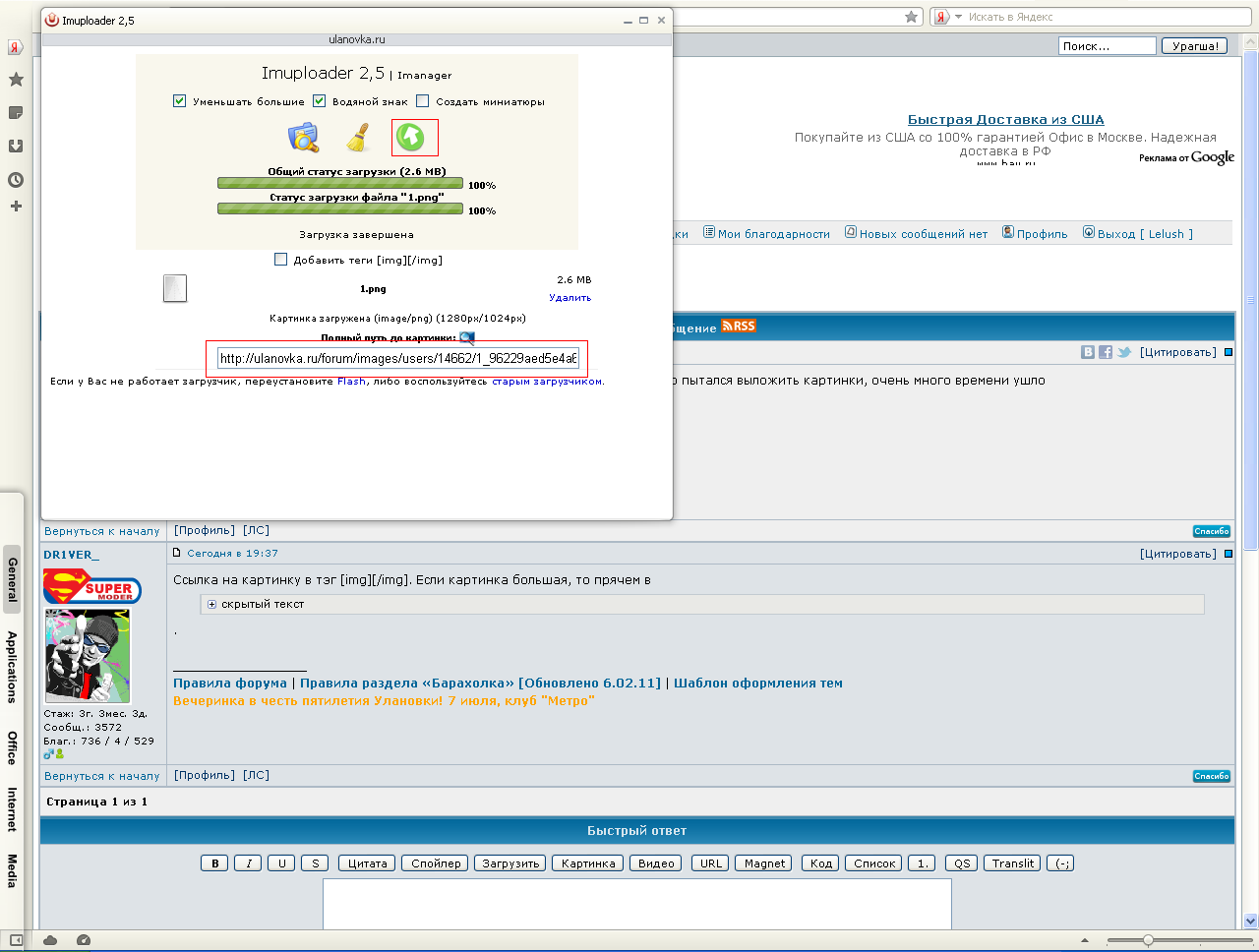1259x952 pixels.
Task: Open the clock history panel in sidebar
Action: tap(16, 180)
